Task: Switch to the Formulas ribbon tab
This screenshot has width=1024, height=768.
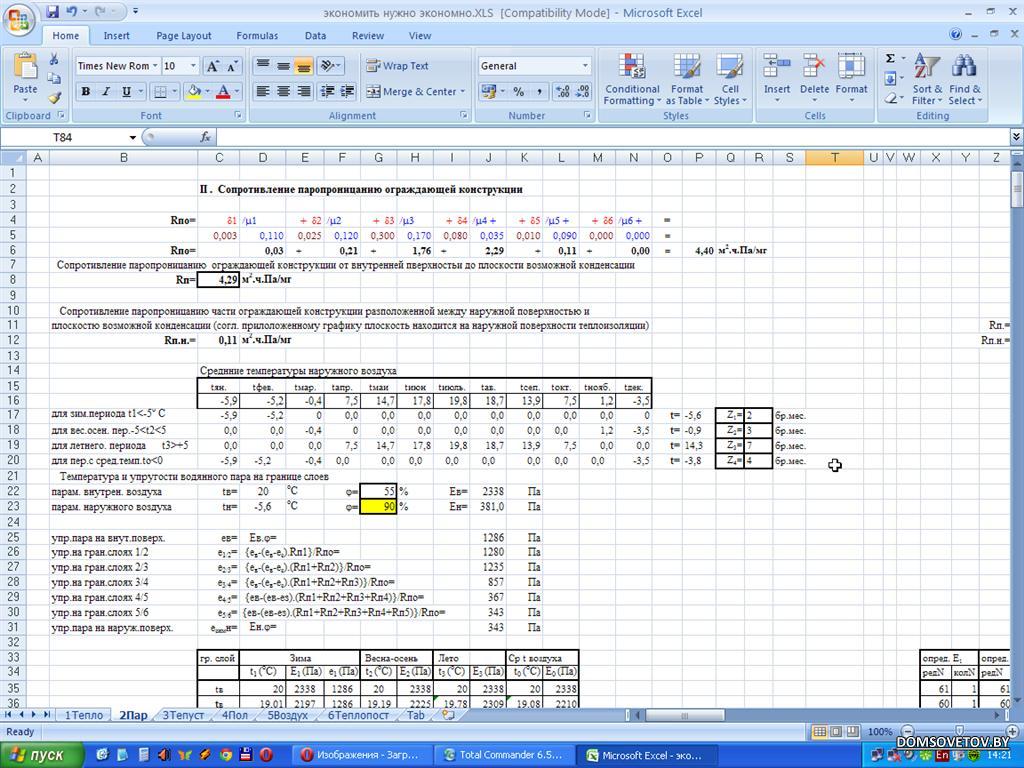Action: (257, 35)
